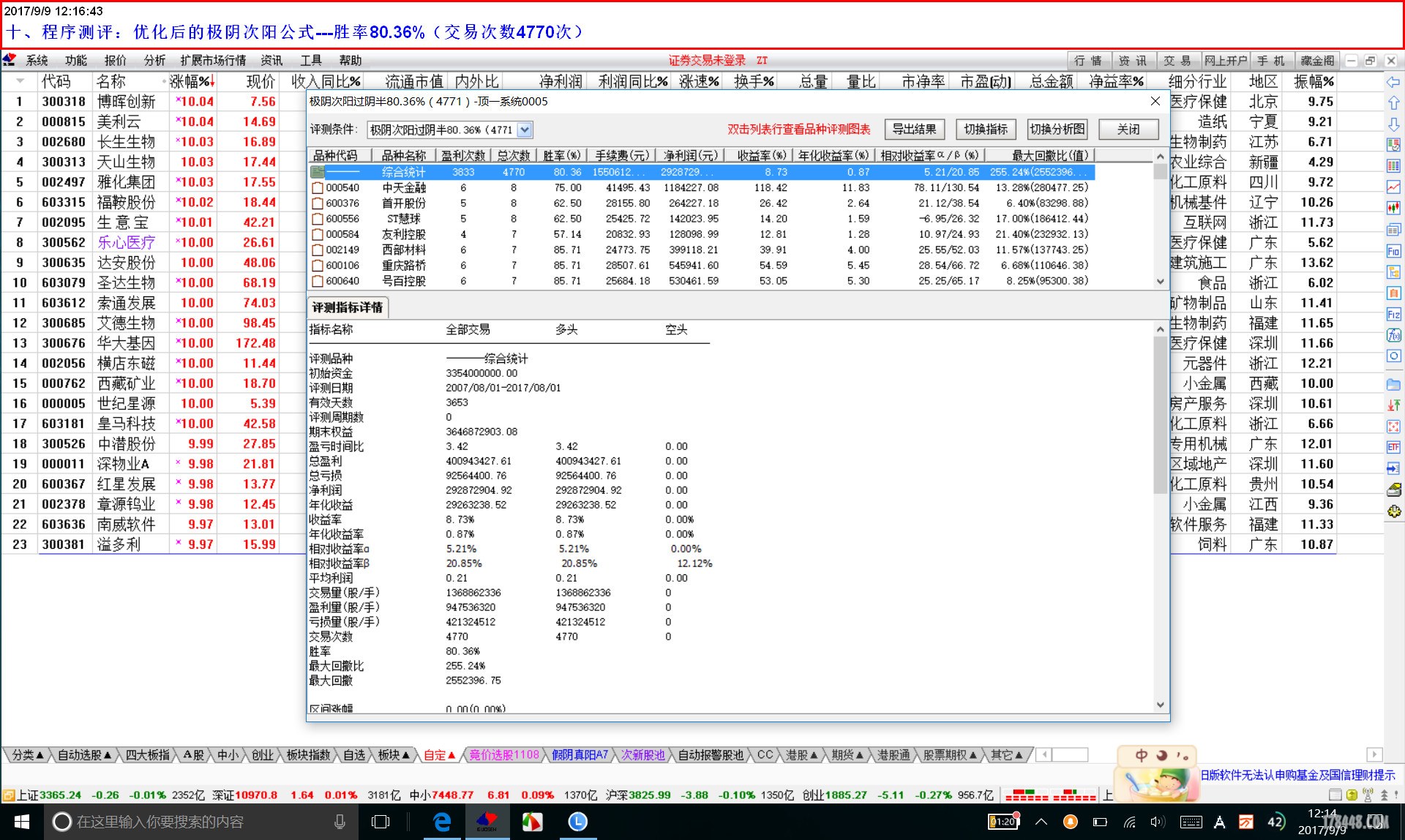Click the bottom tab bar horizontal scroll thumb
The height and width of the screenshot is (840, 1405).
1071,754
